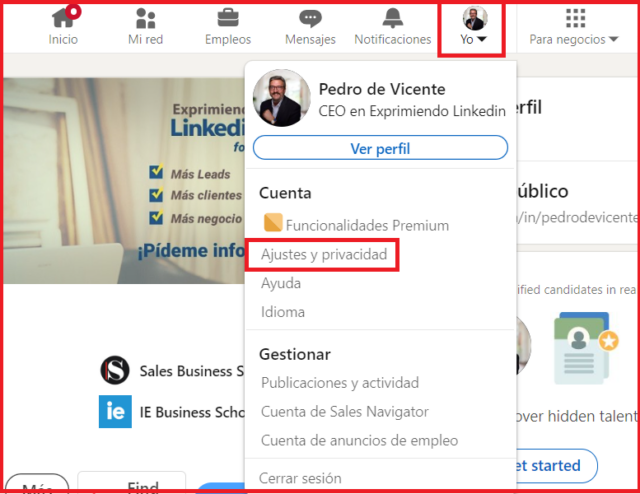Open Mensajes chat bubble icon
The width and height of the screenshot is (640, 494).
click(310, 19)
